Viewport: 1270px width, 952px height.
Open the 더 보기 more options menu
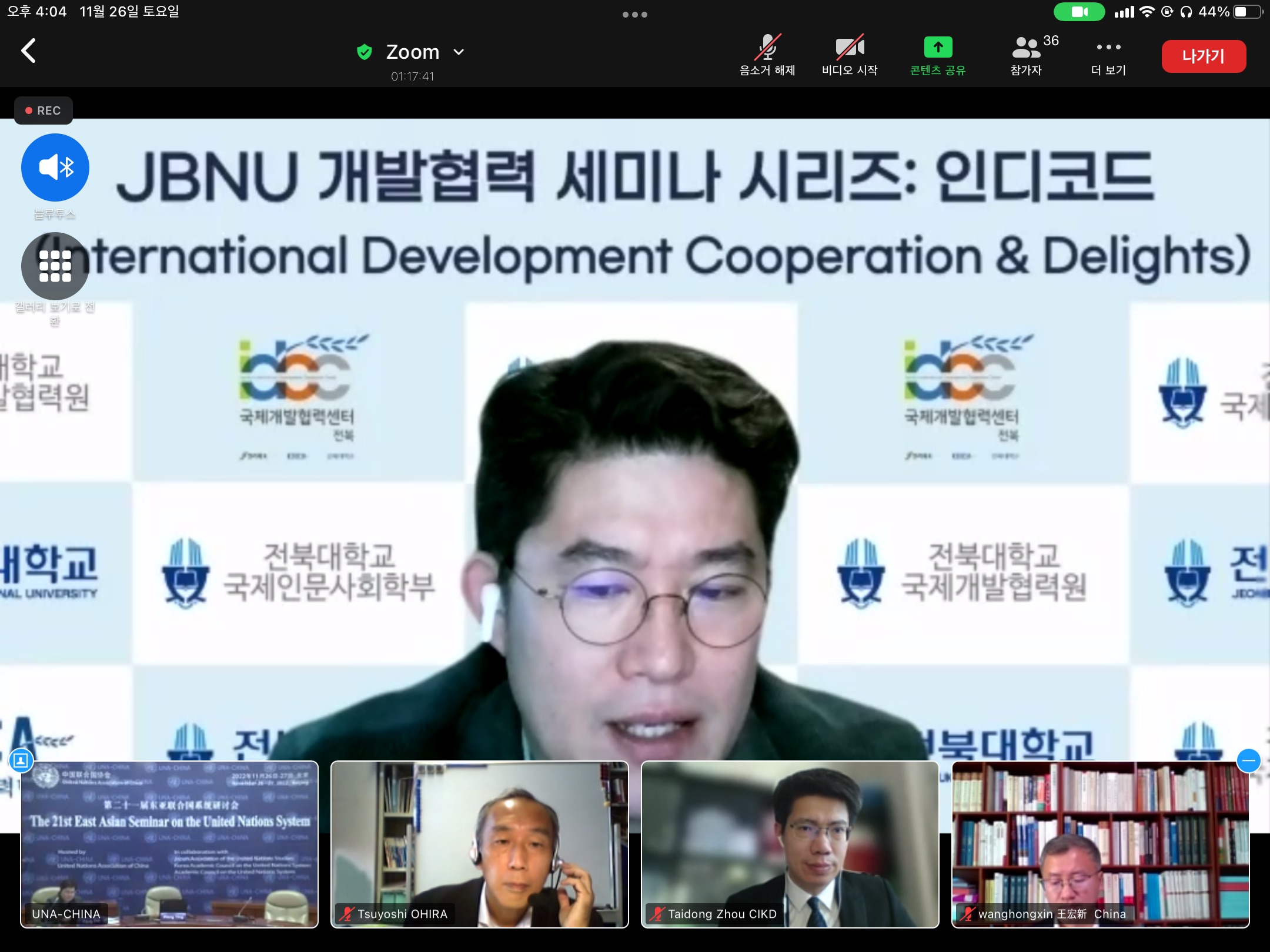tap(1108, 55)
